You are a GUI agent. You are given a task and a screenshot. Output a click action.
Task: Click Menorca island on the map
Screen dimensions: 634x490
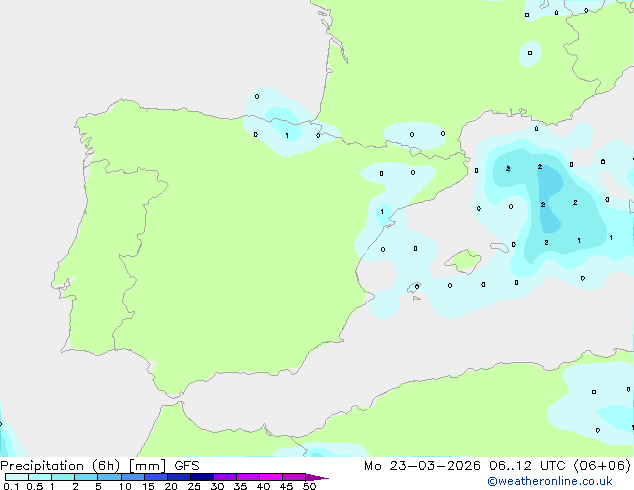[x=500, y=247]
